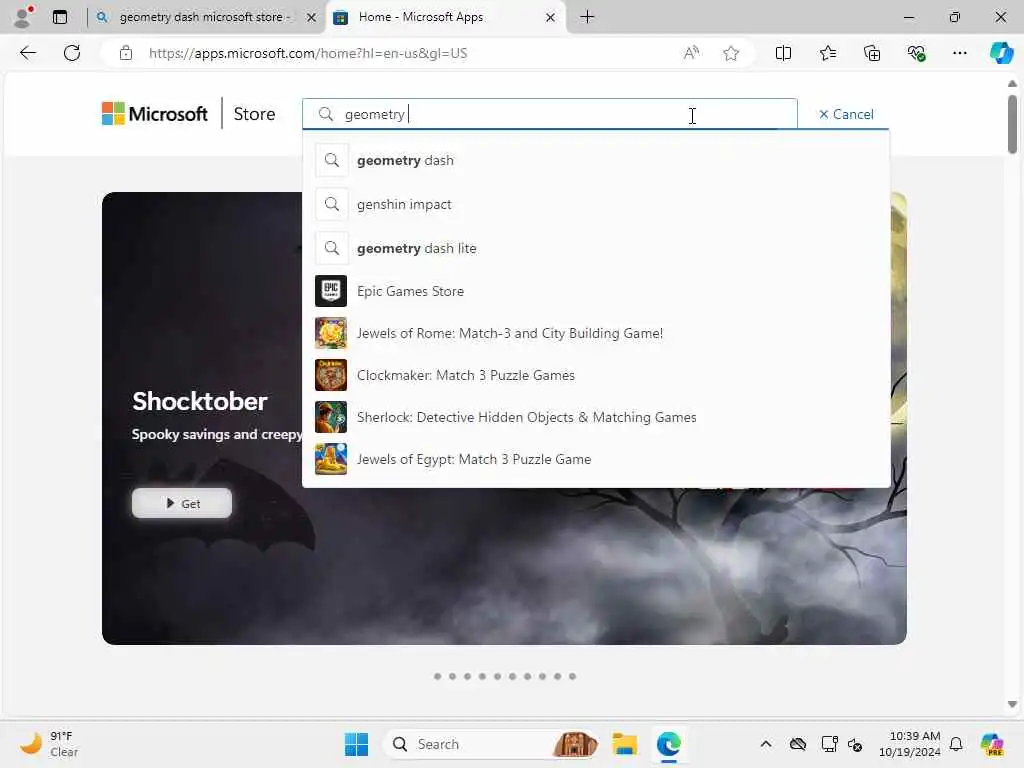Switch to geometry dash microsoft store tab
The height and width of the screenshot is (768, 1024).
coord(206,17)
